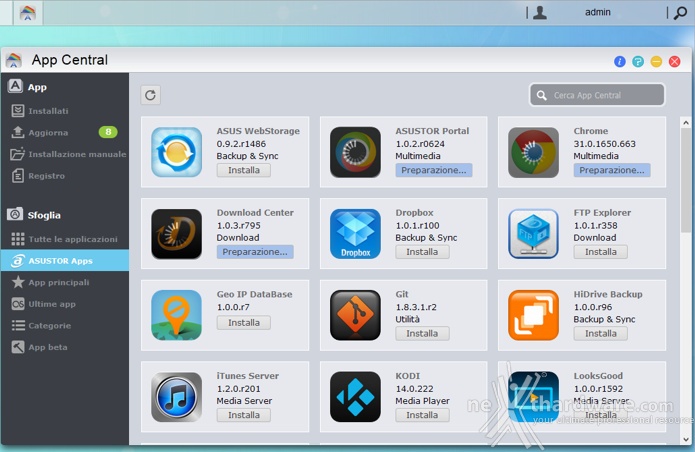
Task: Click Preparazione progress for ASUSTOR Portal
Action: click(x=433, y=170)
